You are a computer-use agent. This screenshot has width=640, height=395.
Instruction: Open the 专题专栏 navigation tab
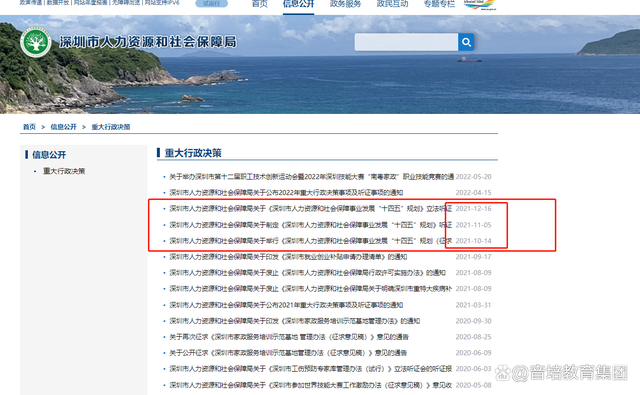click(439, 4)
